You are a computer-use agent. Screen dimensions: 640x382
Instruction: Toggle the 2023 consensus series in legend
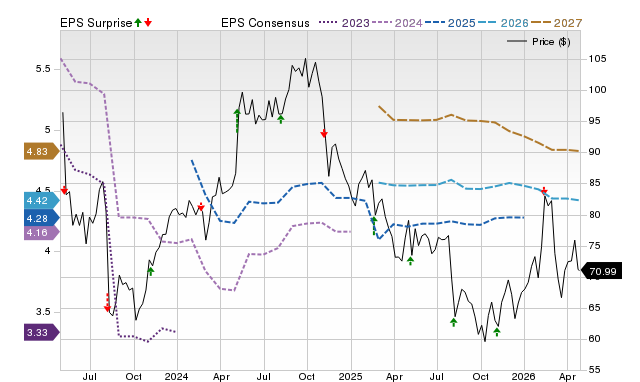coord(344,23)
